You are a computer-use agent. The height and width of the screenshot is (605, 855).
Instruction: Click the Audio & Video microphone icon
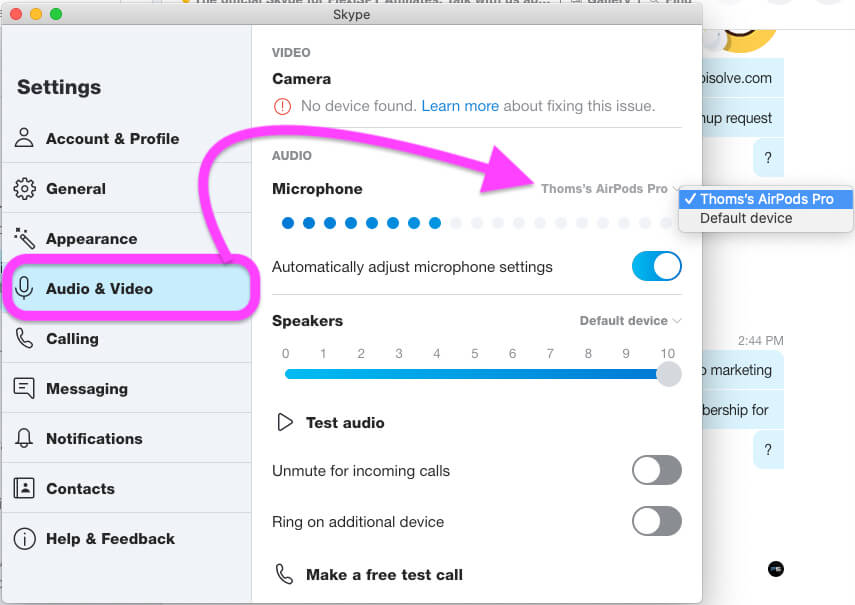(x=24, y=288)
